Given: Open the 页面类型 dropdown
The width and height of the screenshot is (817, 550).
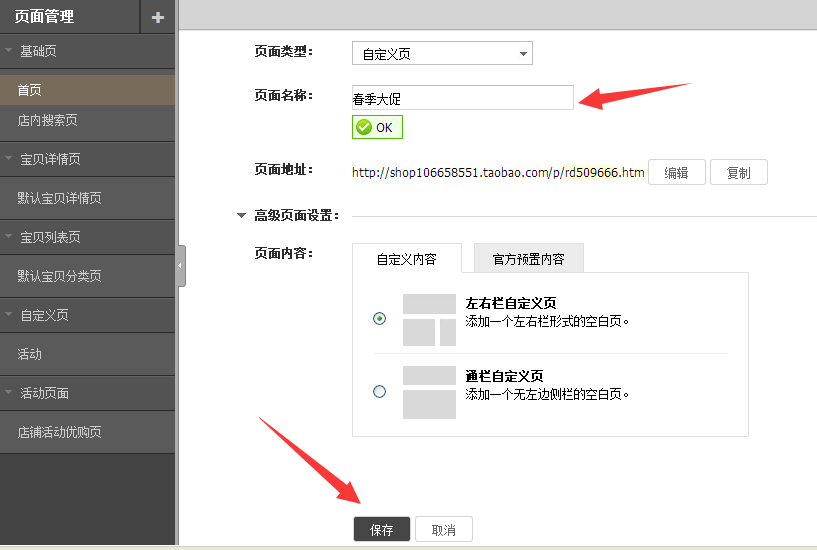Looking at the screenshot, I should click(442, 54).
